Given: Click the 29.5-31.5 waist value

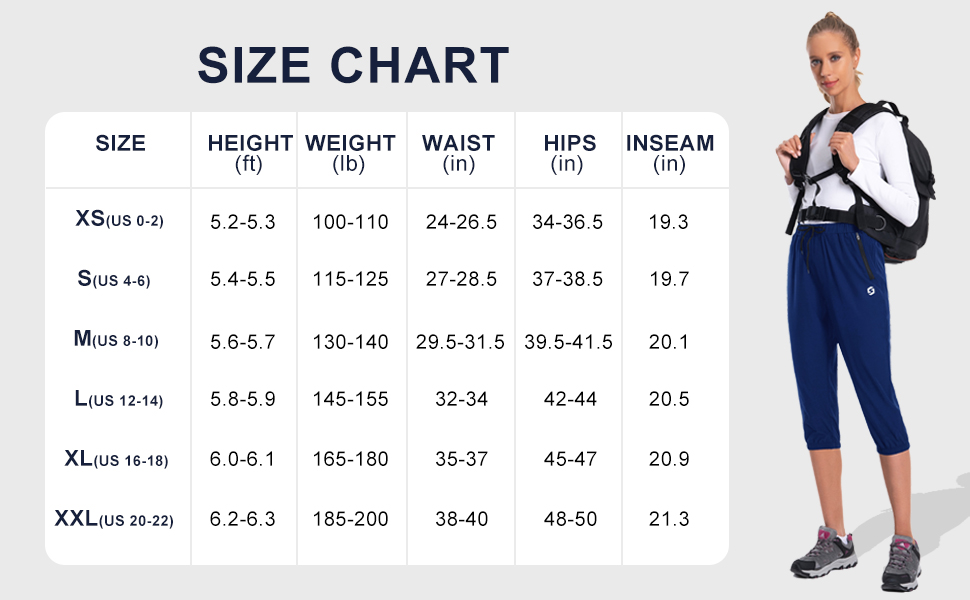Looking at the screenshot, I should click(x=460, y=342).
